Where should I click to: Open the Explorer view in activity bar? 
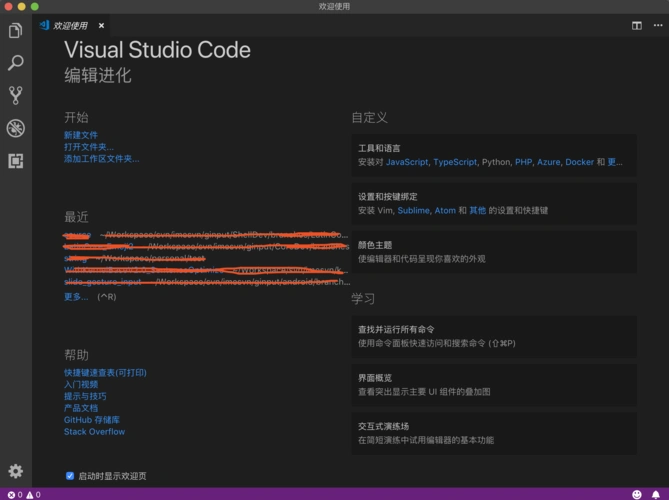(x=15, y=30)
